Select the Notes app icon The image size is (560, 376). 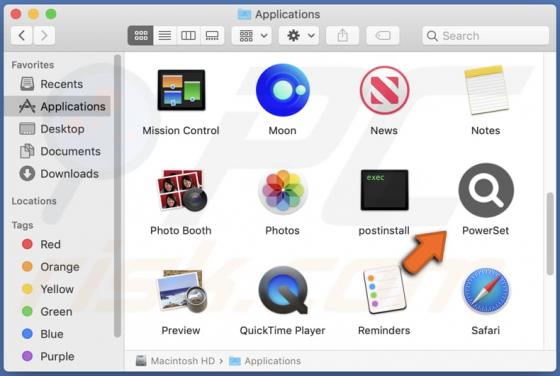[486, 90]
